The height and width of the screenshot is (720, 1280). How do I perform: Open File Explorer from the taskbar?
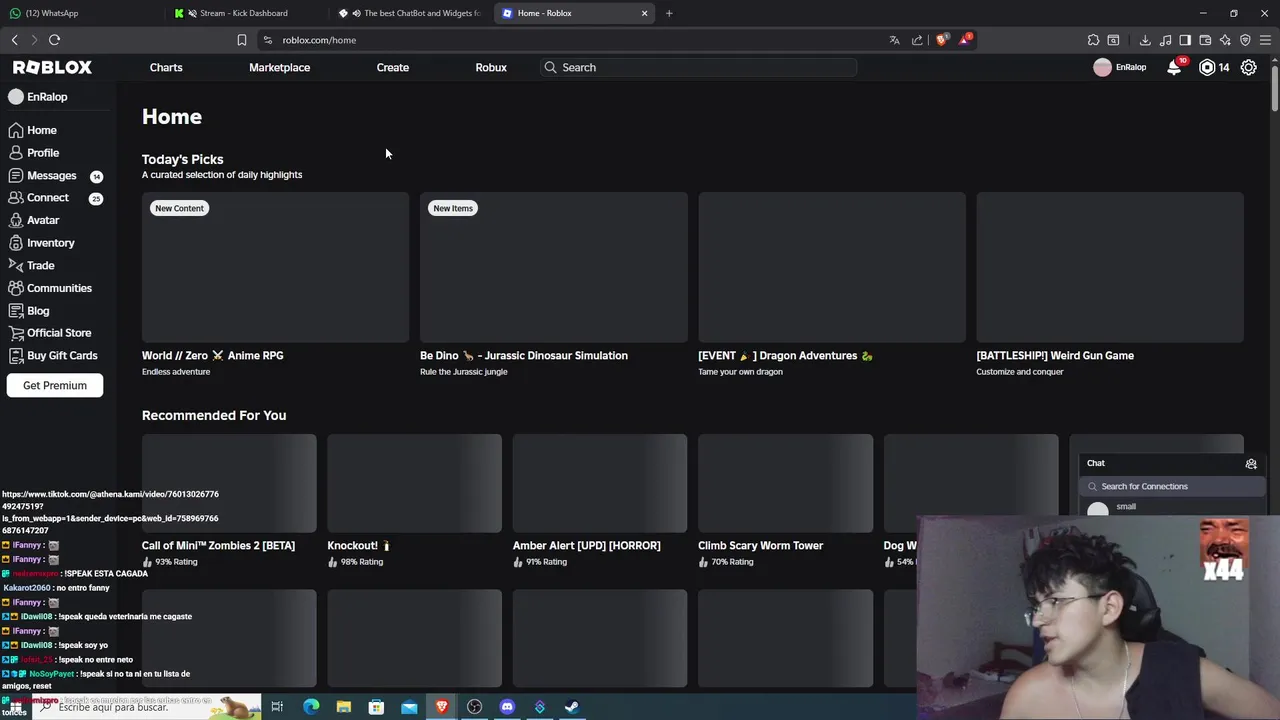coord(343,707)
